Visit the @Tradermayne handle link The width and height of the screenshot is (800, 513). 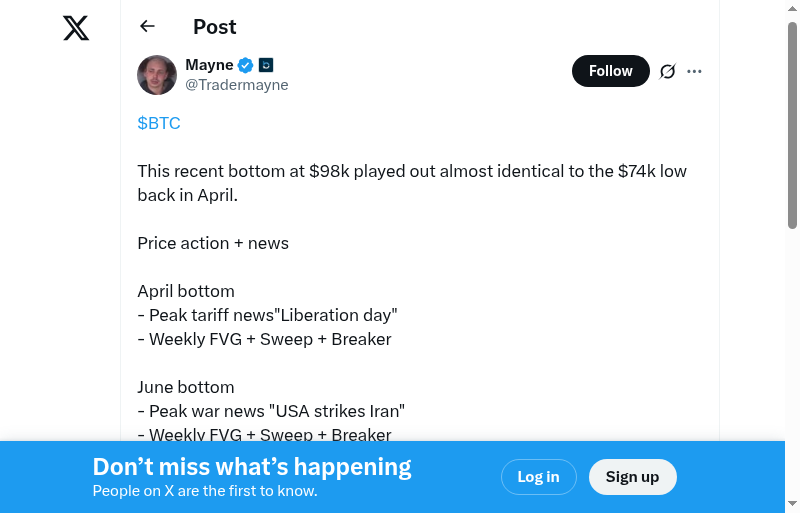237,85
